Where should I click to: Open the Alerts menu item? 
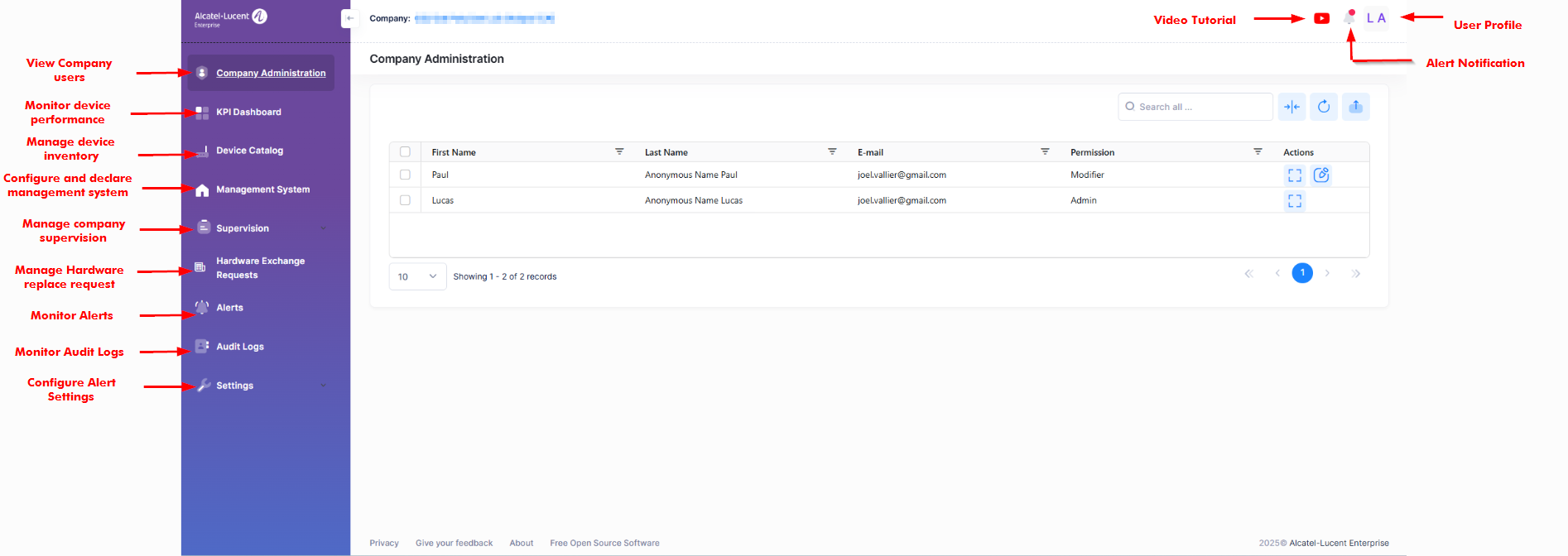pos(229,308)
